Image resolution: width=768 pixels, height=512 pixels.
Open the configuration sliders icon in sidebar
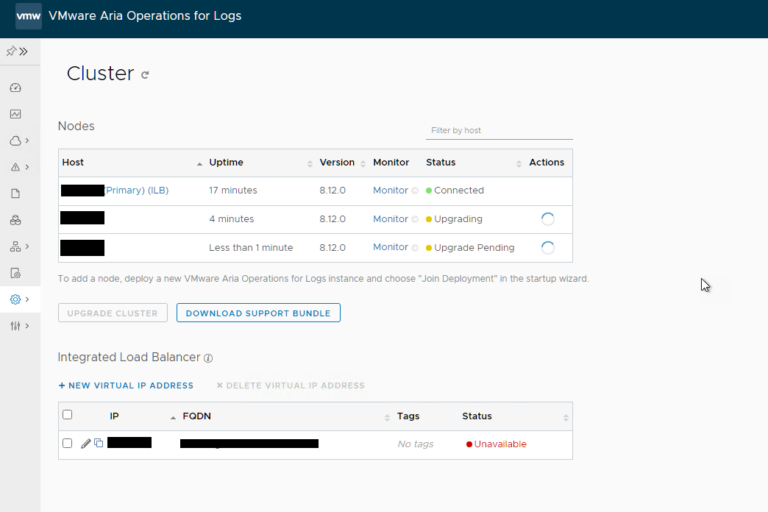tap(16, 326)
